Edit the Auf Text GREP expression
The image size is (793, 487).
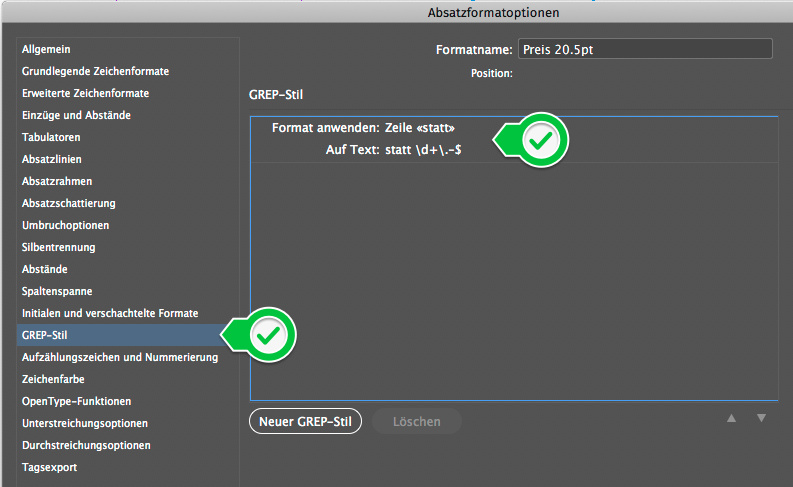click(423, 150)
